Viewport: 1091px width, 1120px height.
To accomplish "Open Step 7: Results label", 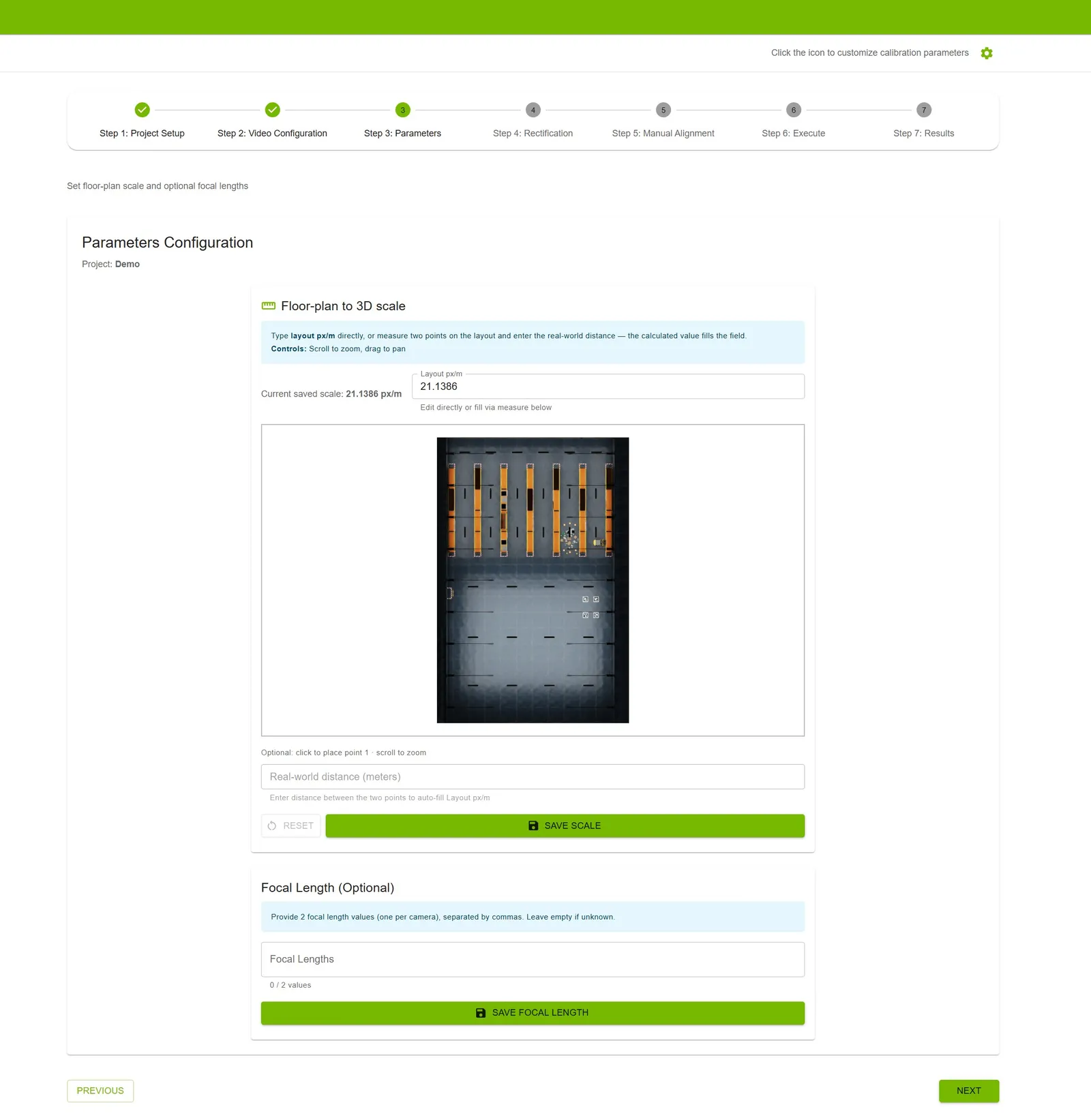I will pyautogui.click(x=924, y=134).
